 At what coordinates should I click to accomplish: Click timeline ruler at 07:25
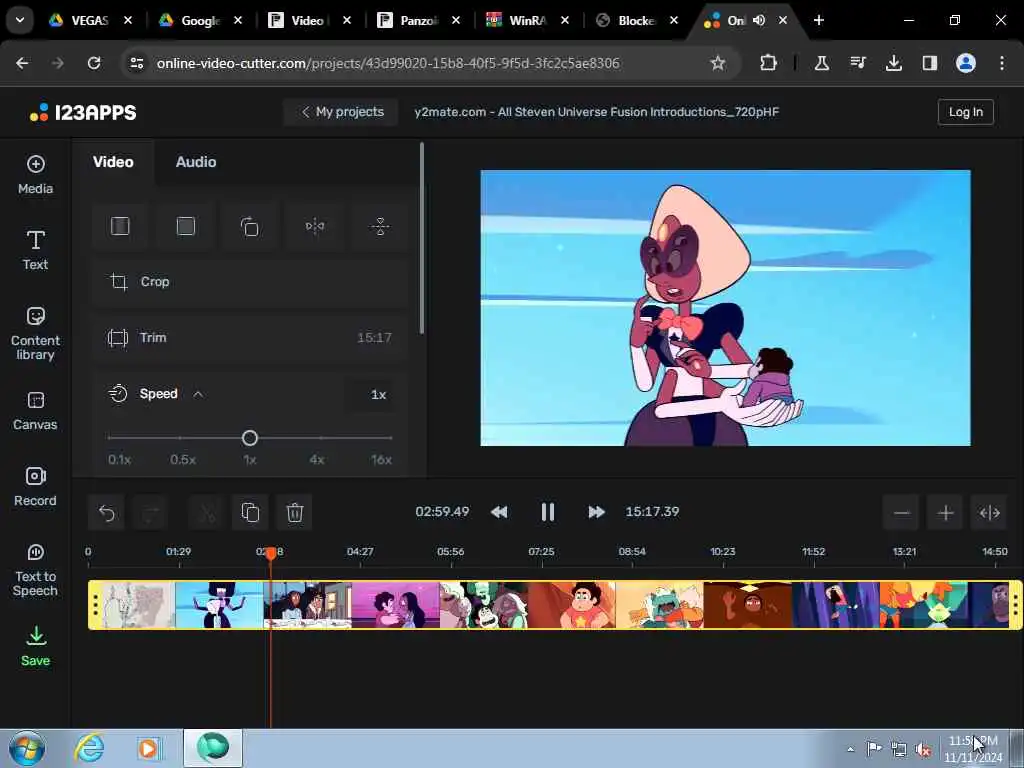point(541,552)
